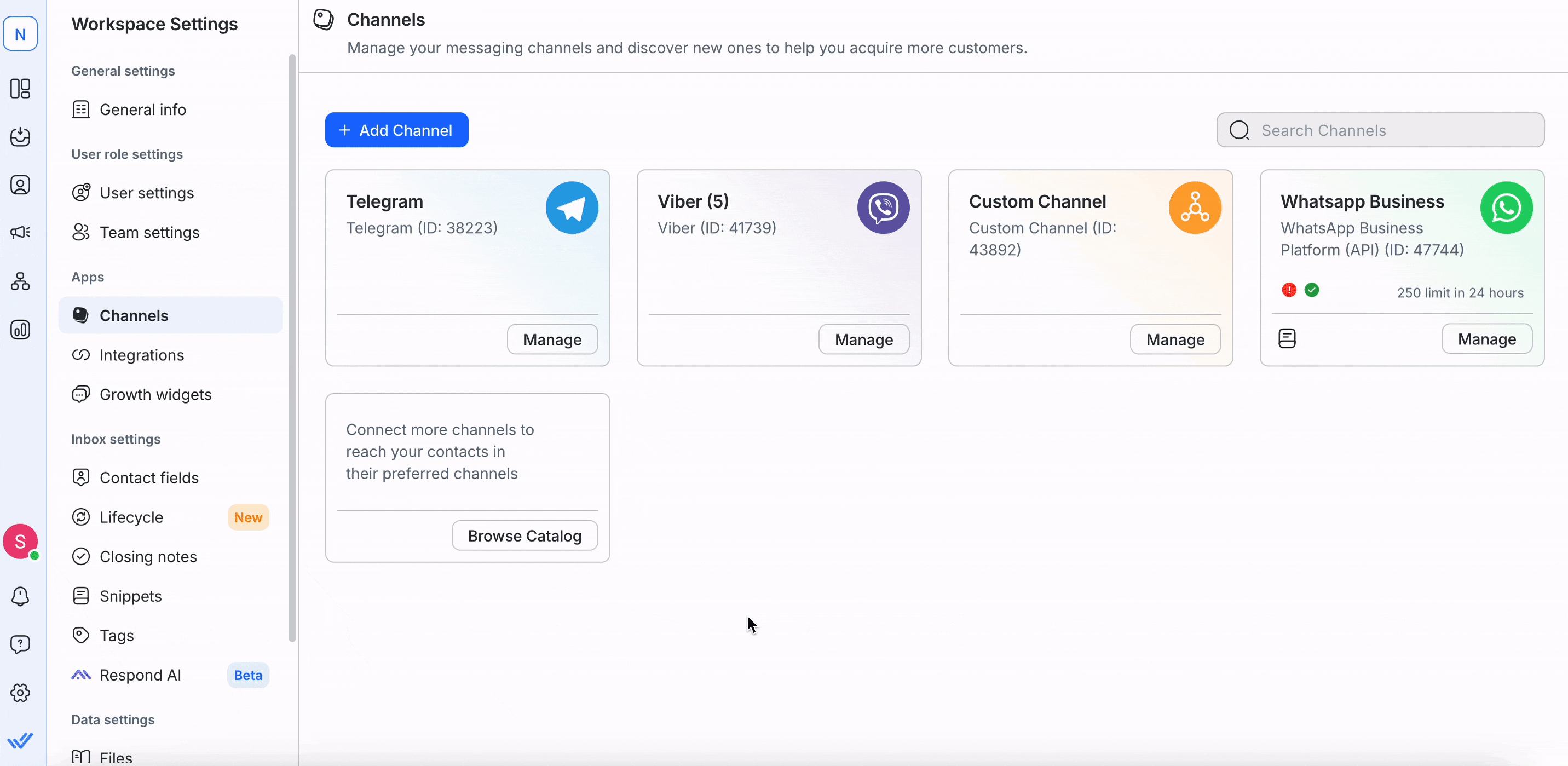
Task: Click the red error status indicator on WhatsApp card
Action: [x=1289, y=289]
